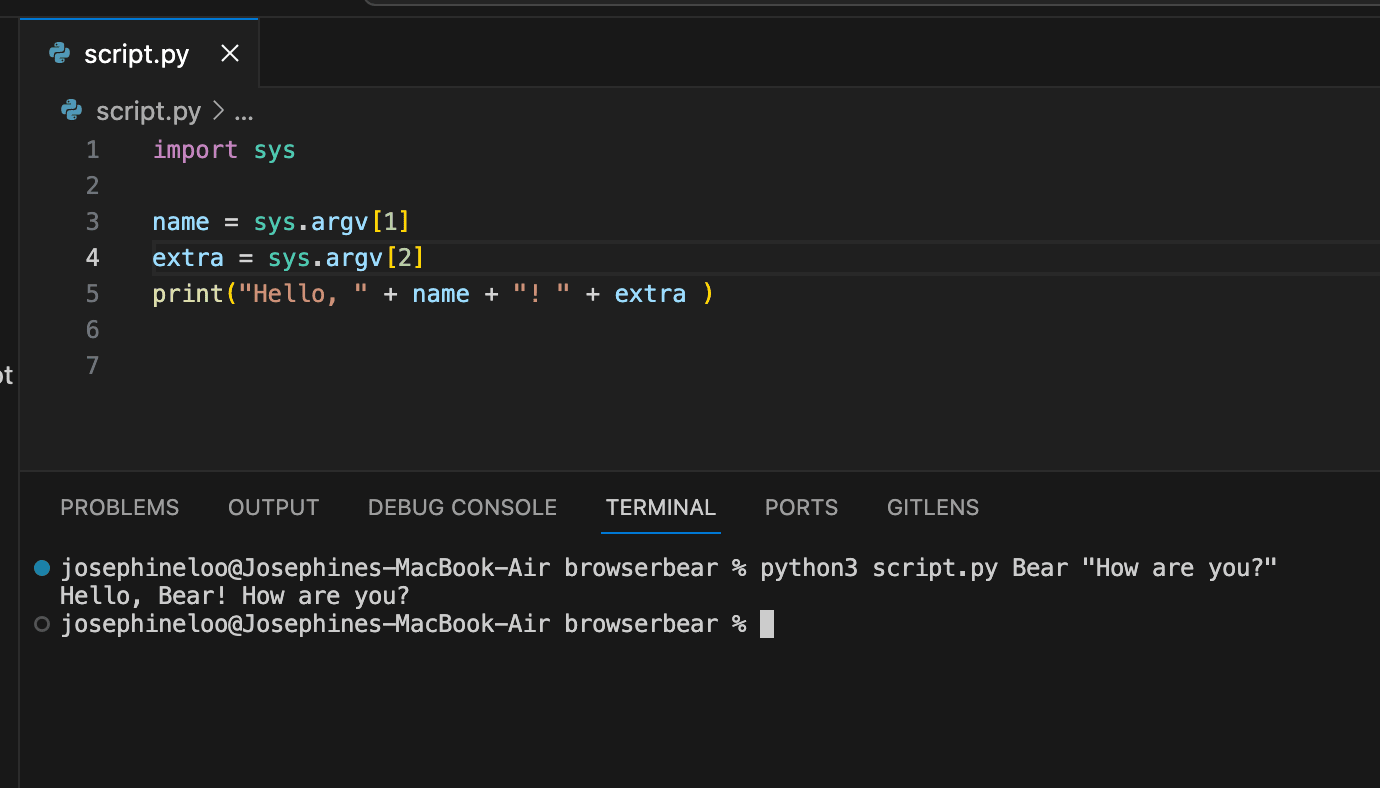Screen dimensions: 1380x788
Task: Select the script.py editor tab
Action: [x=140, y=54]
